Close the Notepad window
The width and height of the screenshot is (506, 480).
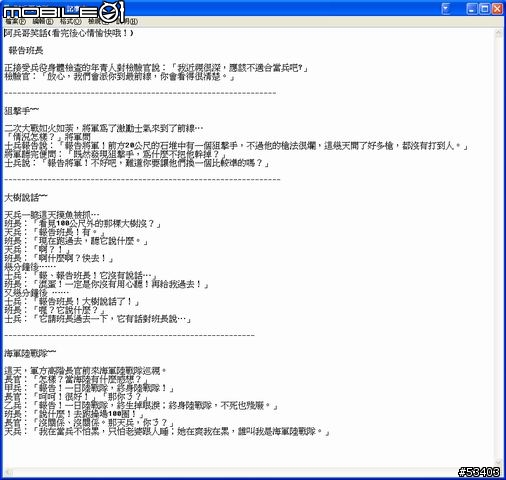tap(497, 9)
